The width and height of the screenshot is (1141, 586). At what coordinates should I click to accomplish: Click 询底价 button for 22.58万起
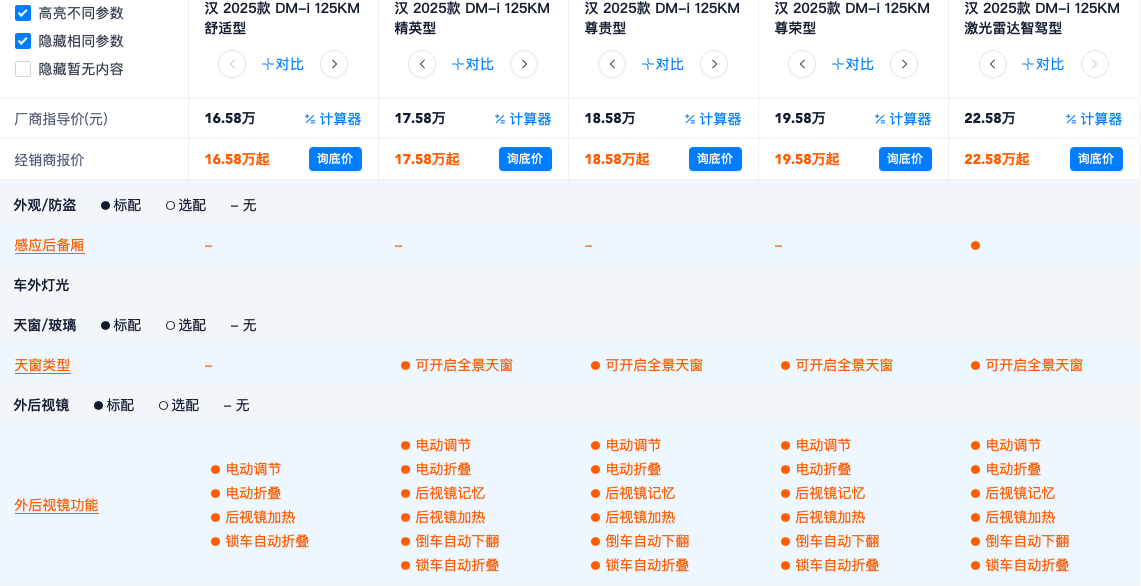click(x=1096, y=159)
